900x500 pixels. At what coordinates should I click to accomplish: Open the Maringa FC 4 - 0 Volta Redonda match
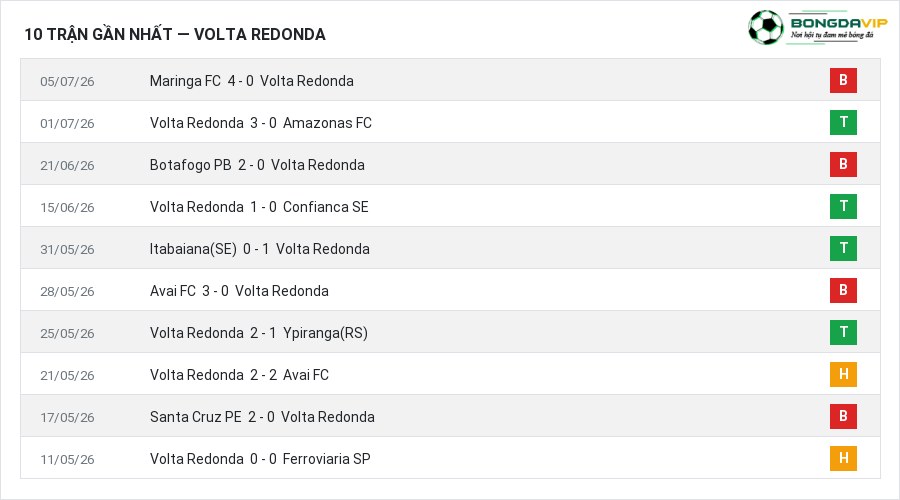pyautogui.click(x=251, y=81)
